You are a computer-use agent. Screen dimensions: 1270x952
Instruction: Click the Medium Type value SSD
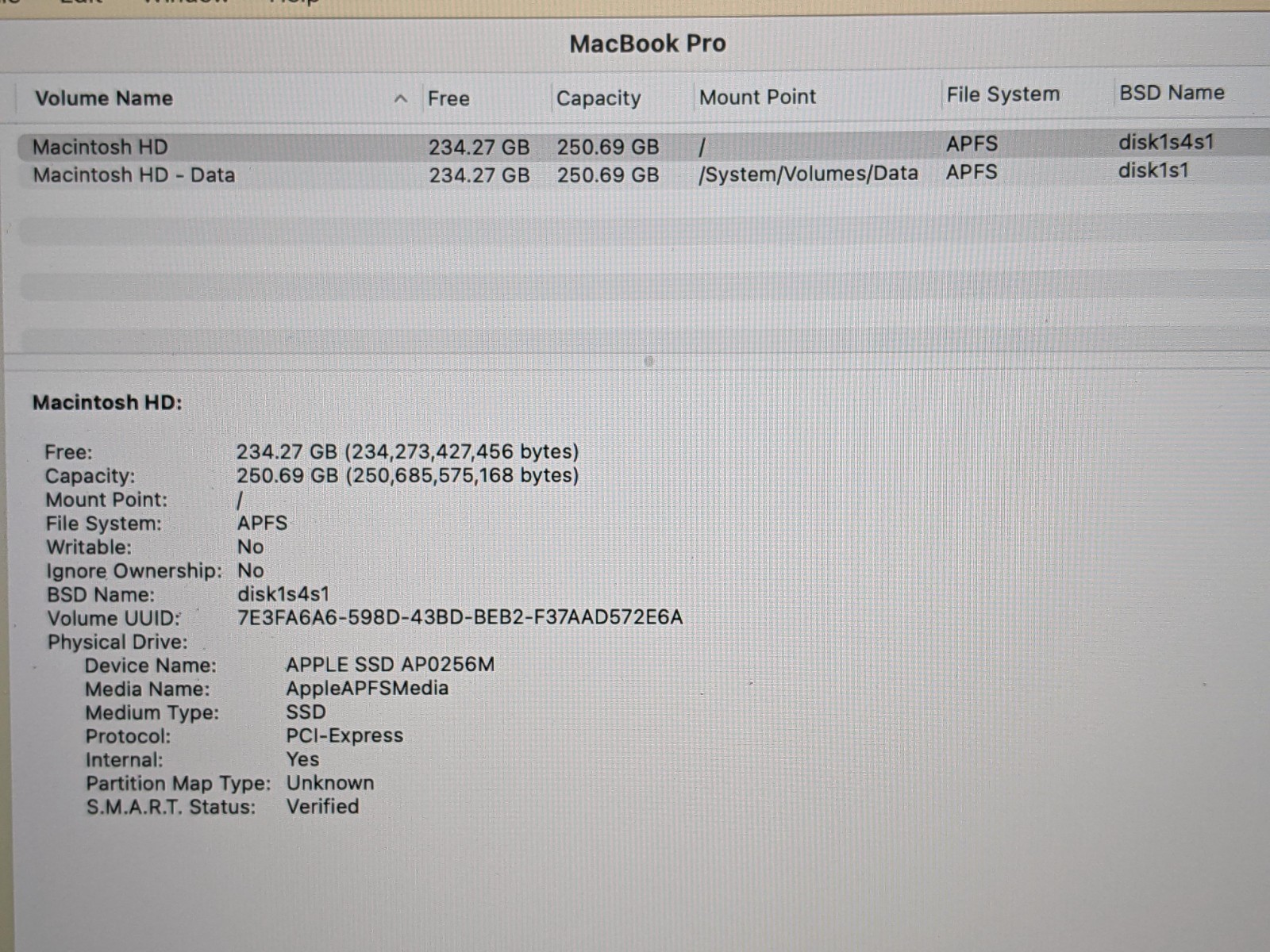click(x=306, y=712)
